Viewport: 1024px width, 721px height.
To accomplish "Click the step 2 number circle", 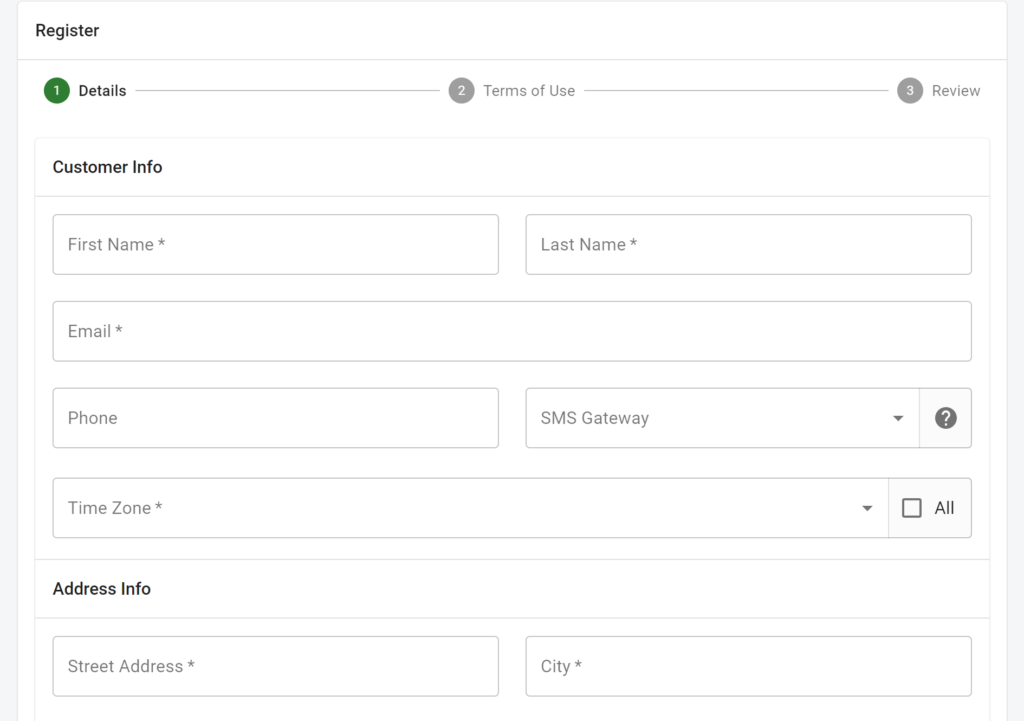I will pos(461,91).
